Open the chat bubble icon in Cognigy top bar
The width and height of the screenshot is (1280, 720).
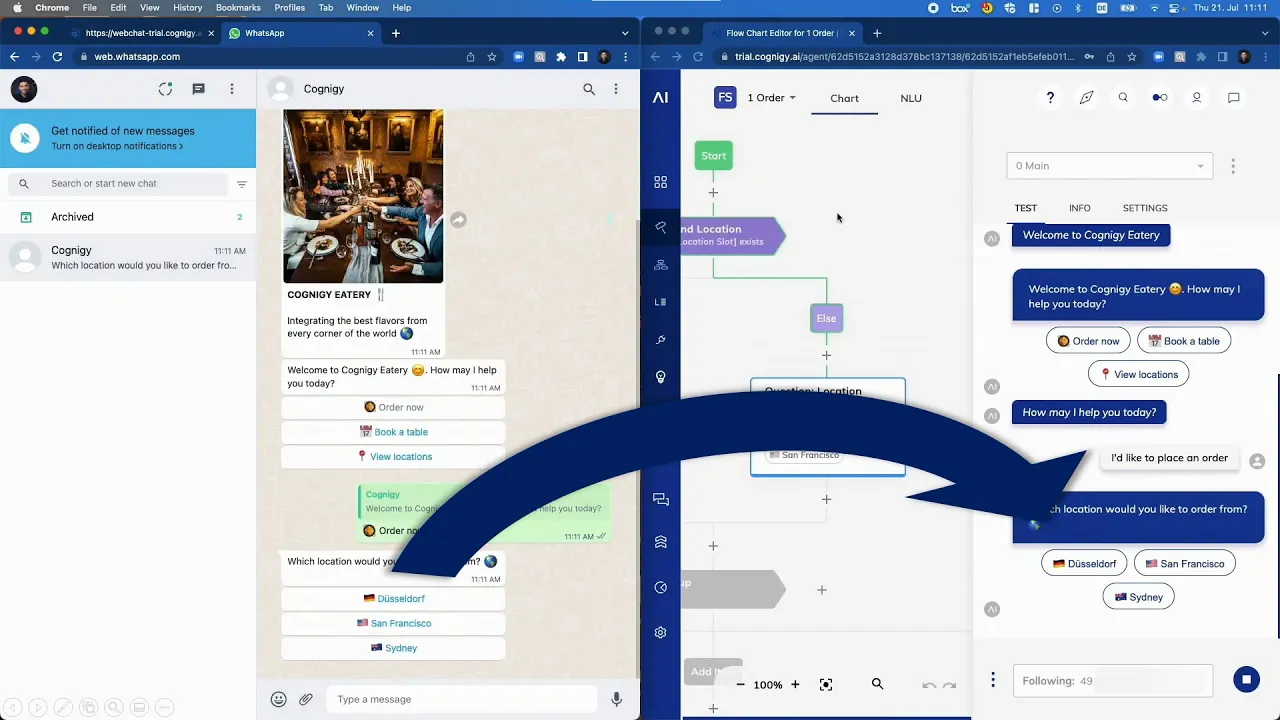click(x=1234, y=98)
